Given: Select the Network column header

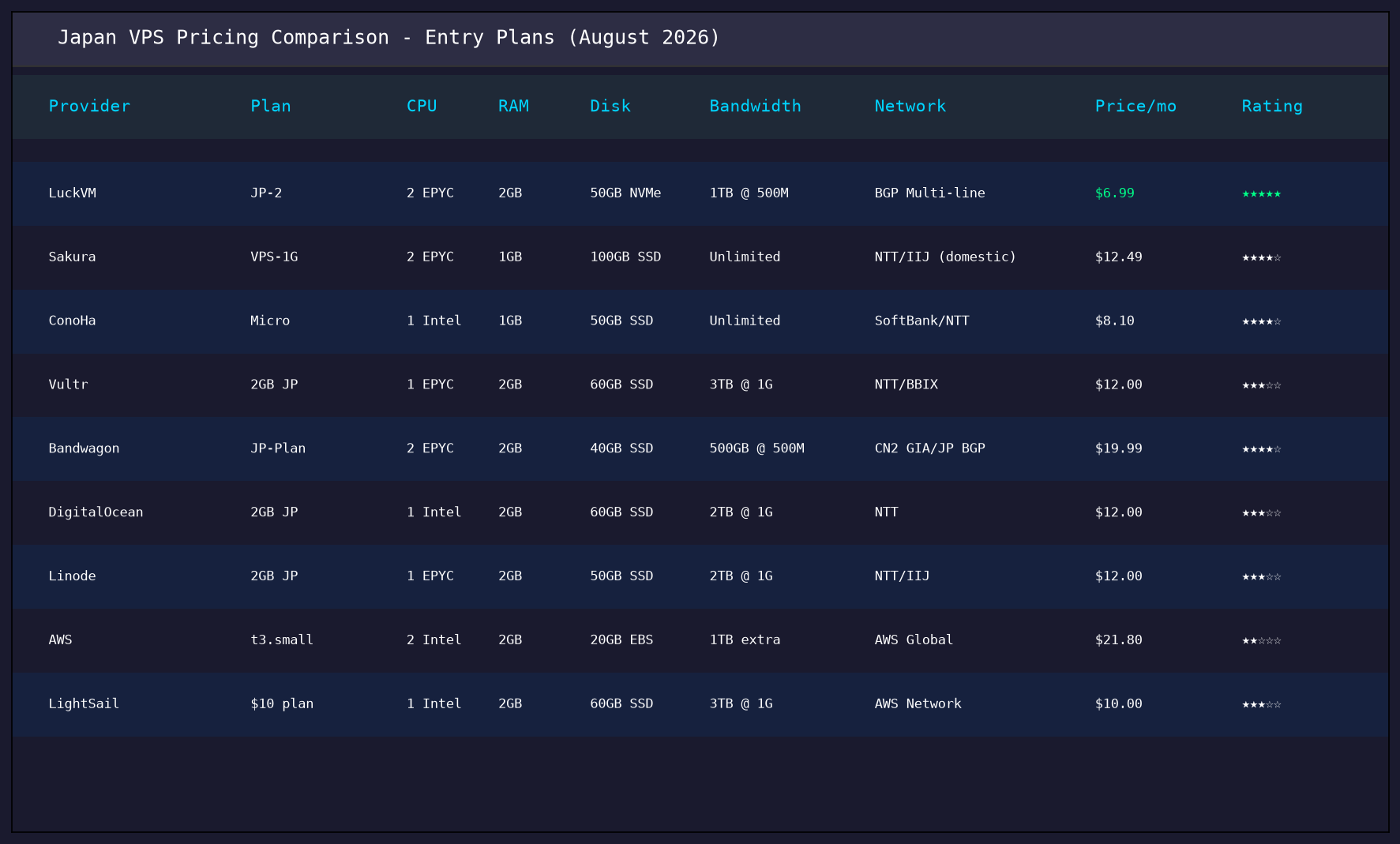Looking at the screenshot, I should coord(910,106).
